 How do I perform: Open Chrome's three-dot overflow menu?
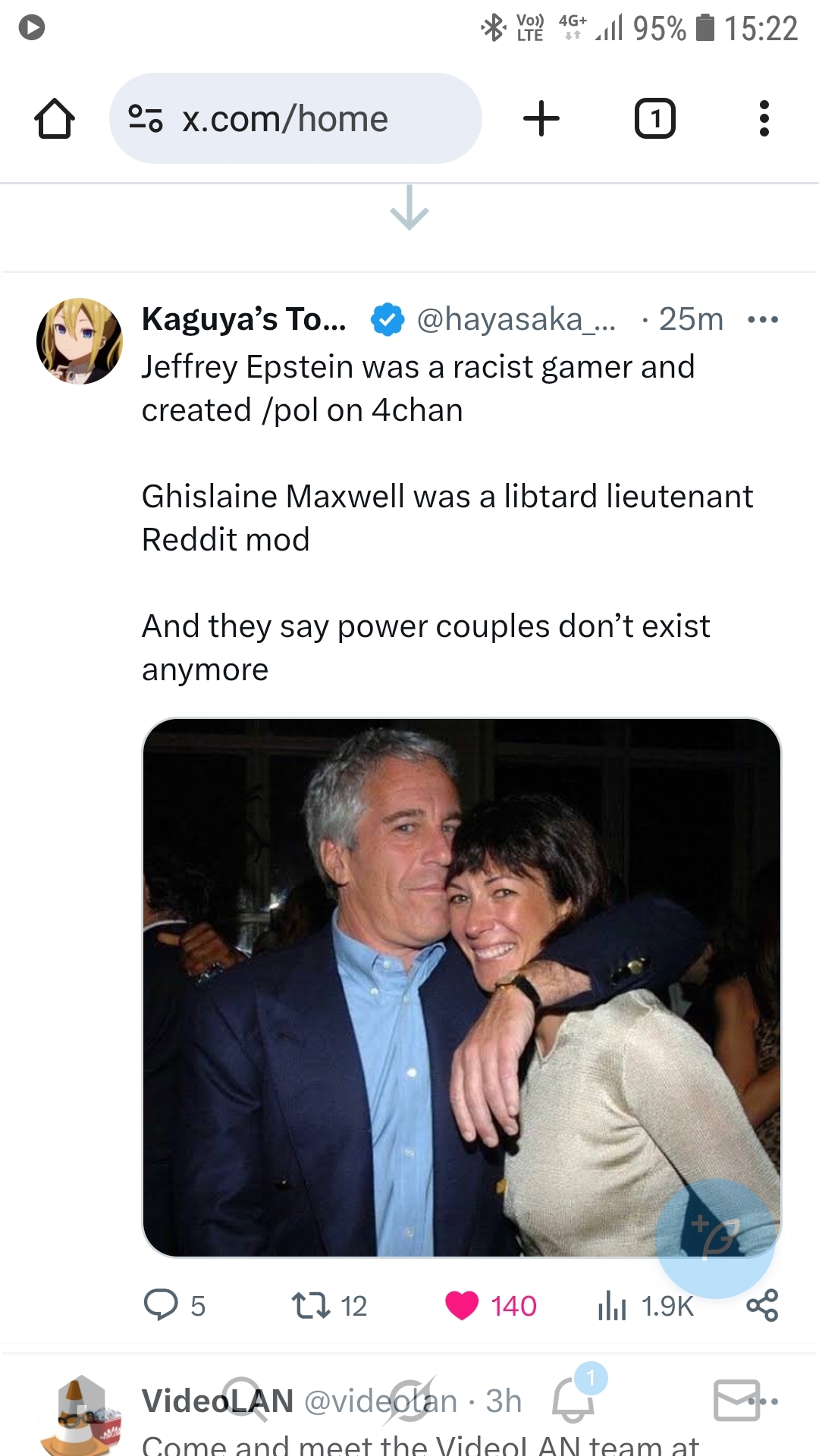[764, 119]
